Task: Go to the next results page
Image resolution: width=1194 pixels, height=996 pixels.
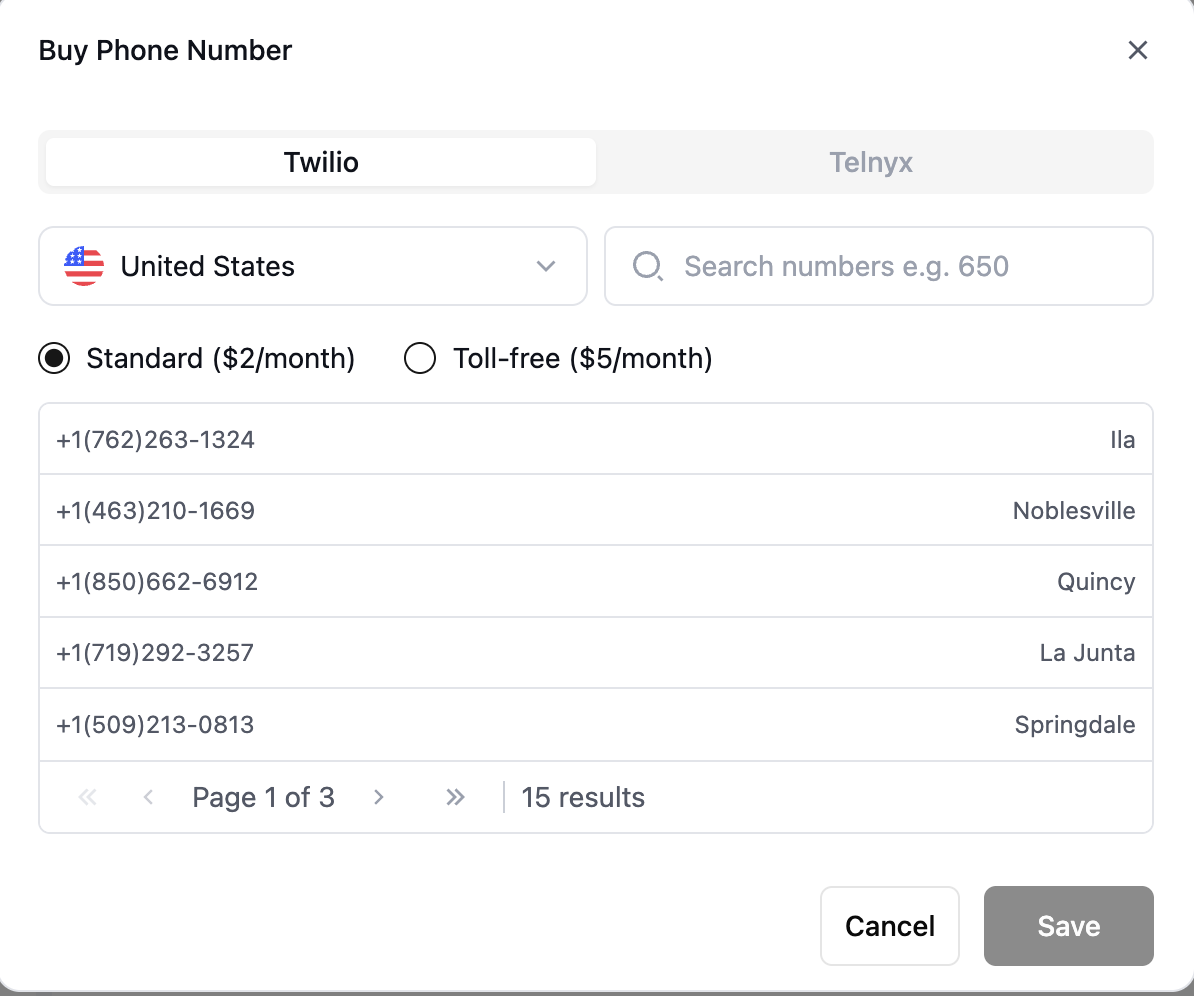Action: (378, 797)
